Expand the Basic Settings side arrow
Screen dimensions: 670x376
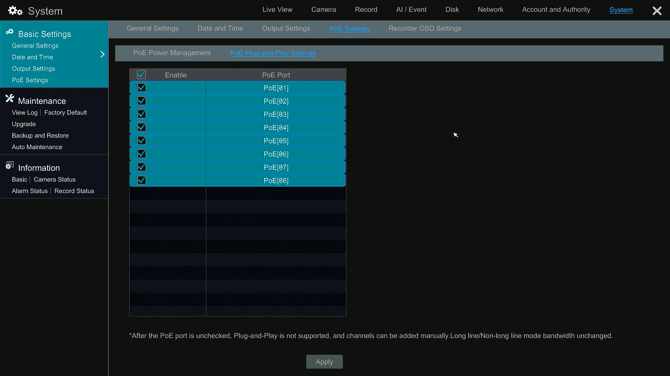click(102, 54)
